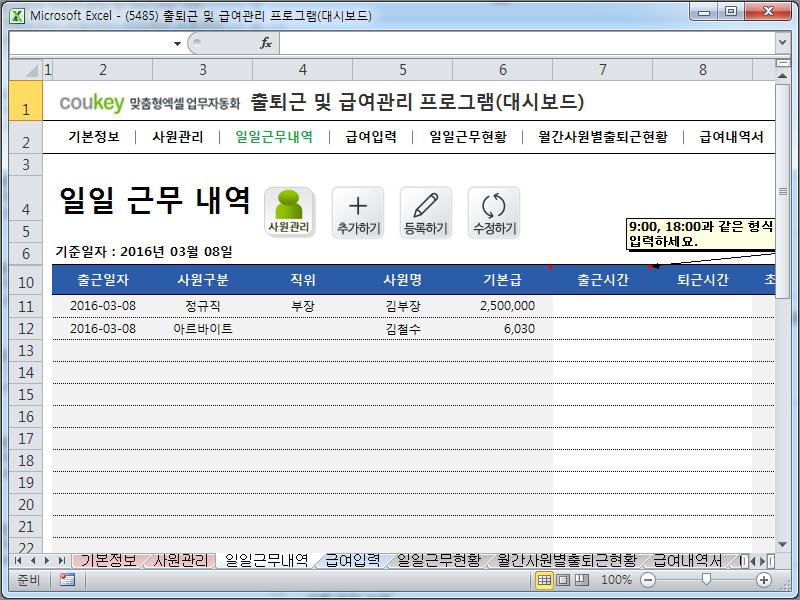
Task: Switch to Page Break Preview icon
Action: pos(582,580)
